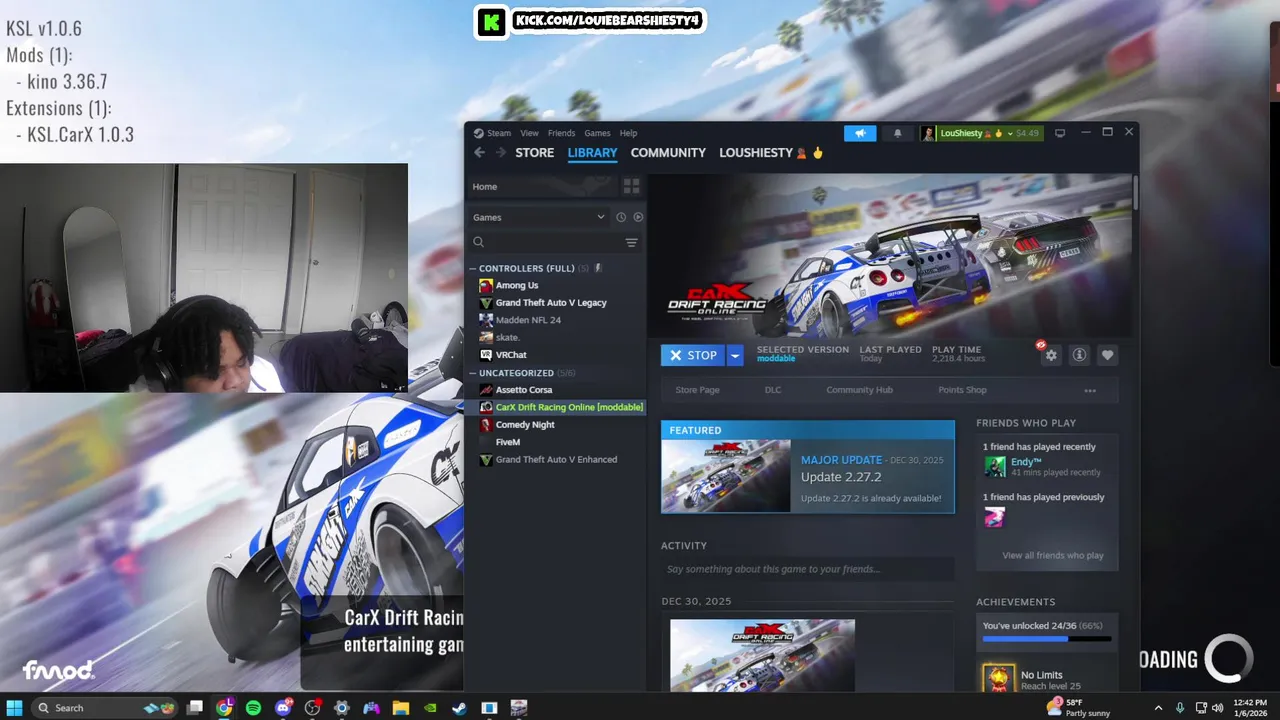
Task: Click the Madden NFL 24 game icon
Action: [486, 320]
